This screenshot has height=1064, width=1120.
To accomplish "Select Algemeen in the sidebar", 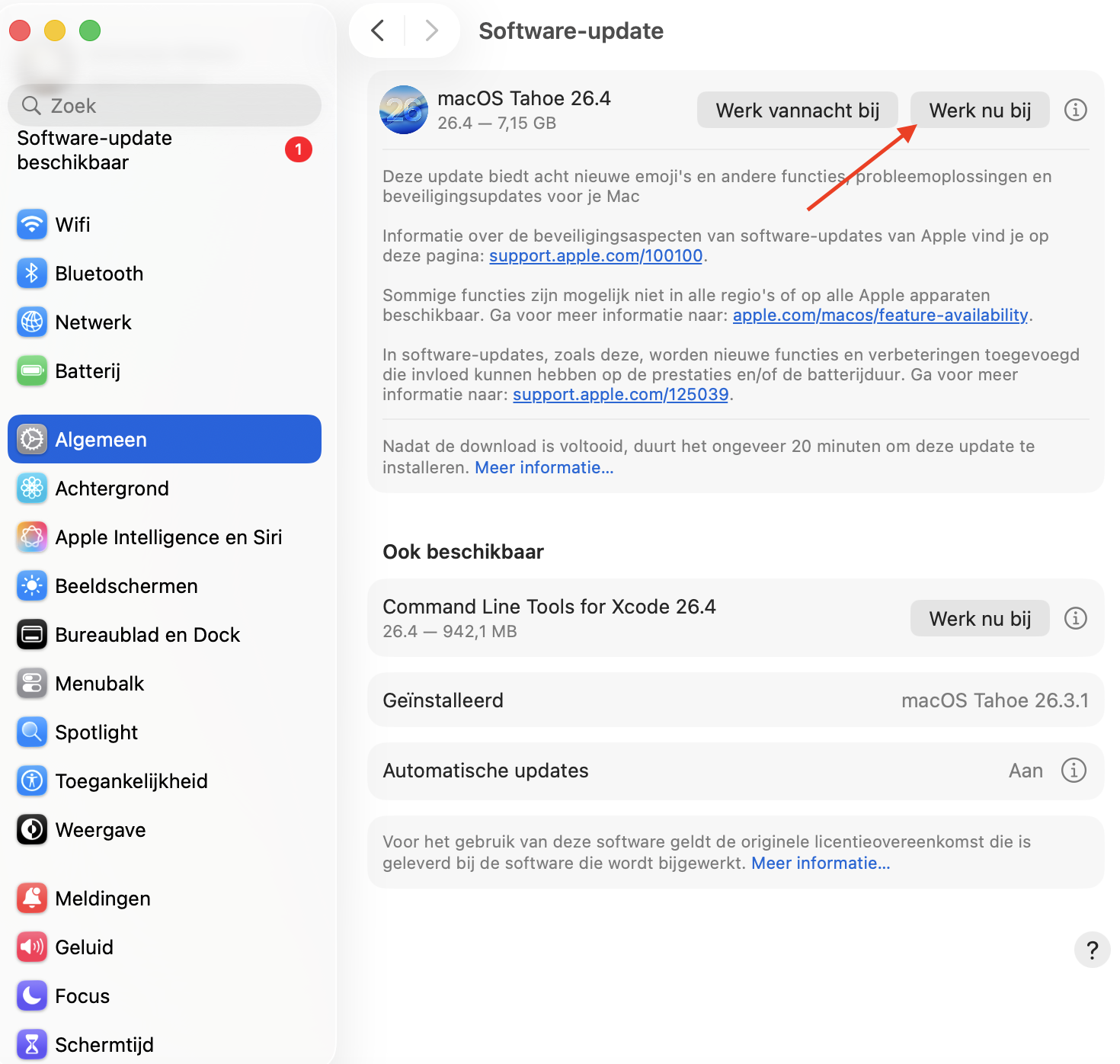I will pyautogui.click(x=101, y=439).
